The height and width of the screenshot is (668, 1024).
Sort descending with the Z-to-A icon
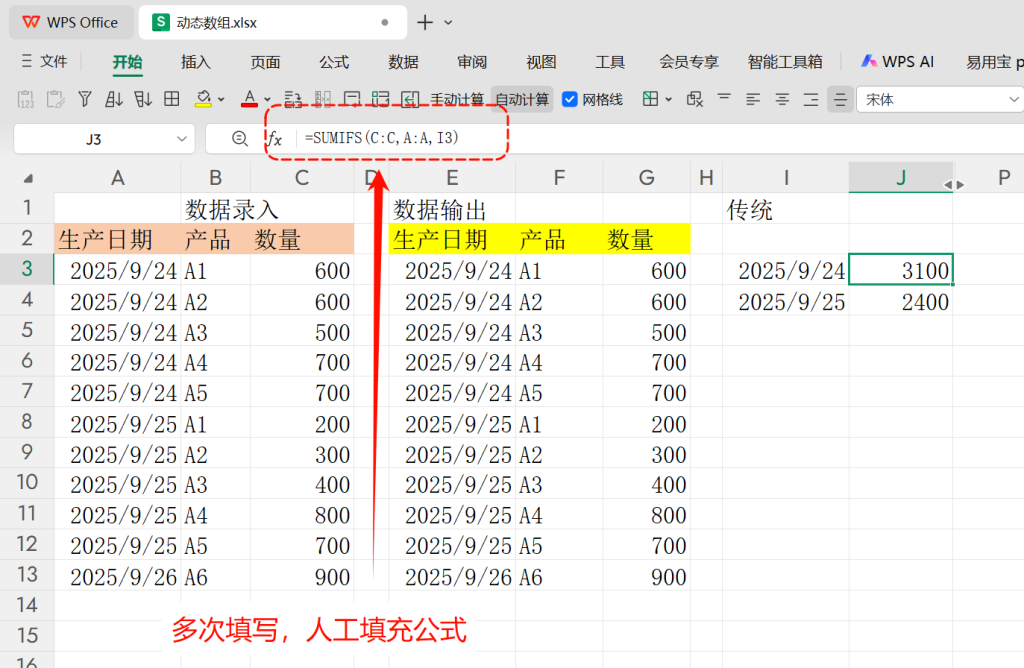(142, 99)
